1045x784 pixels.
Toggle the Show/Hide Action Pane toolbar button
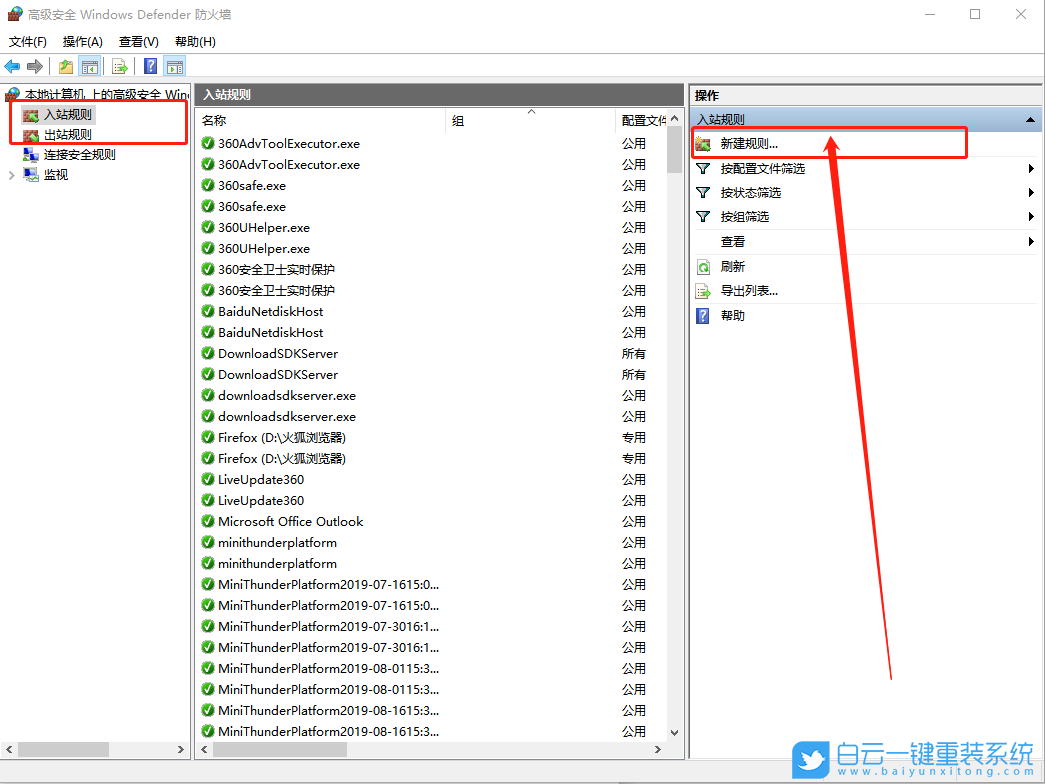click(x=175, y=67)
